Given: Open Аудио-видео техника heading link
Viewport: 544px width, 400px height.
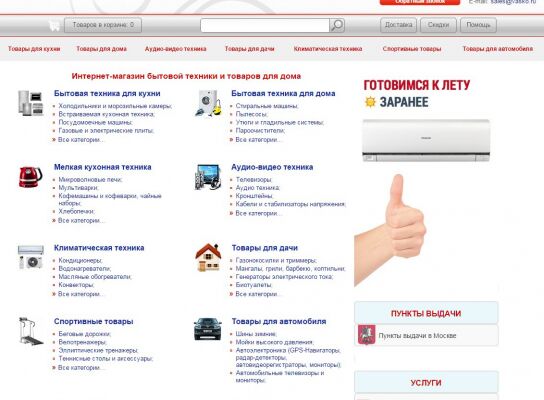Looking at the screenshot, I should 272,167.
